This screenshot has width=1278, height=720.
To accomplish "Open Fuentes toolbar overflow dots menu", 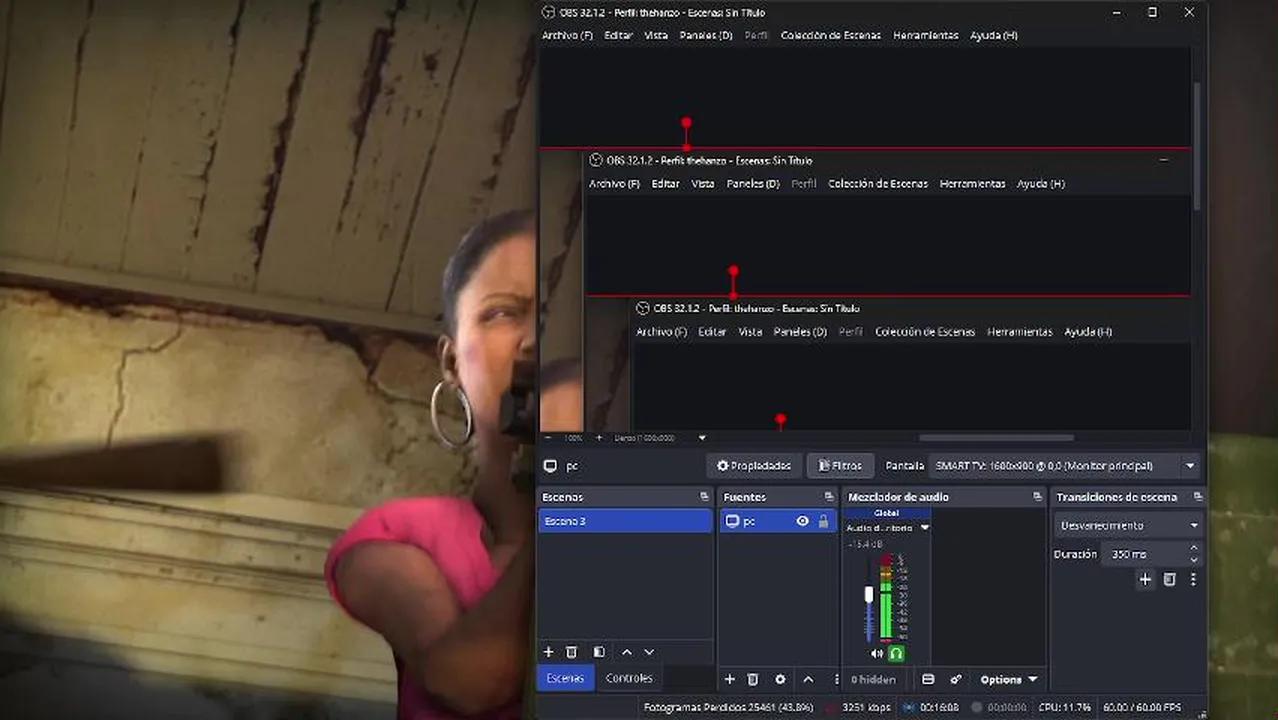I will point(837,679).
